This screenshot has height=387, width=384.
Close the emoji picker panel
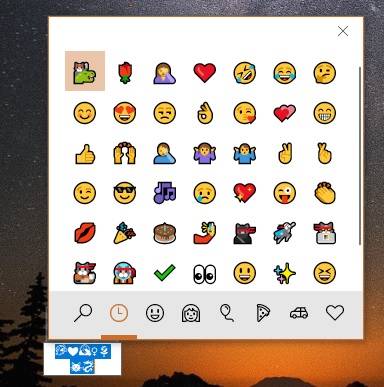[x=343, y=31]
